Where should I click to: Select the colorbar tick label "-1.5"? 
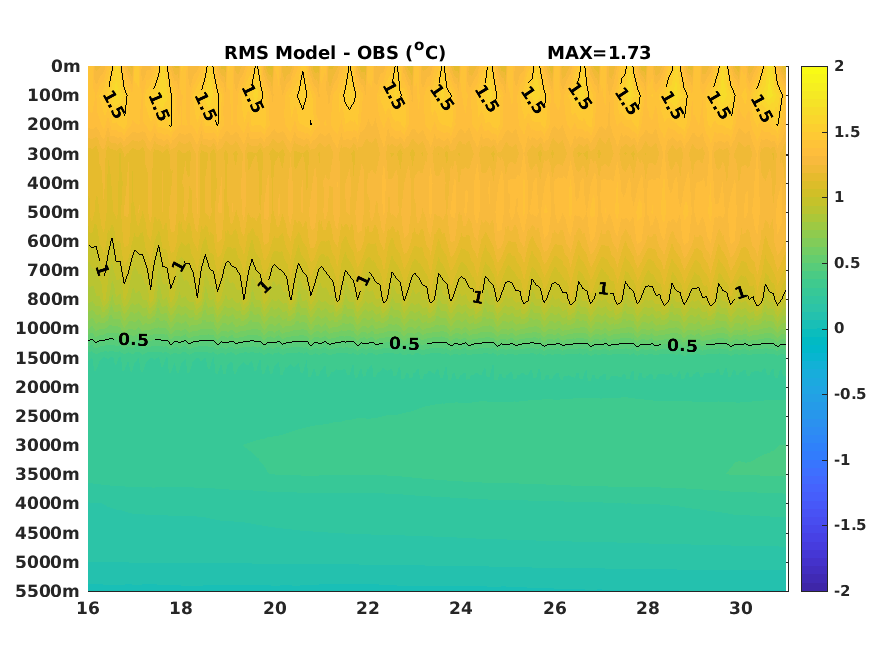pos(850,524)
